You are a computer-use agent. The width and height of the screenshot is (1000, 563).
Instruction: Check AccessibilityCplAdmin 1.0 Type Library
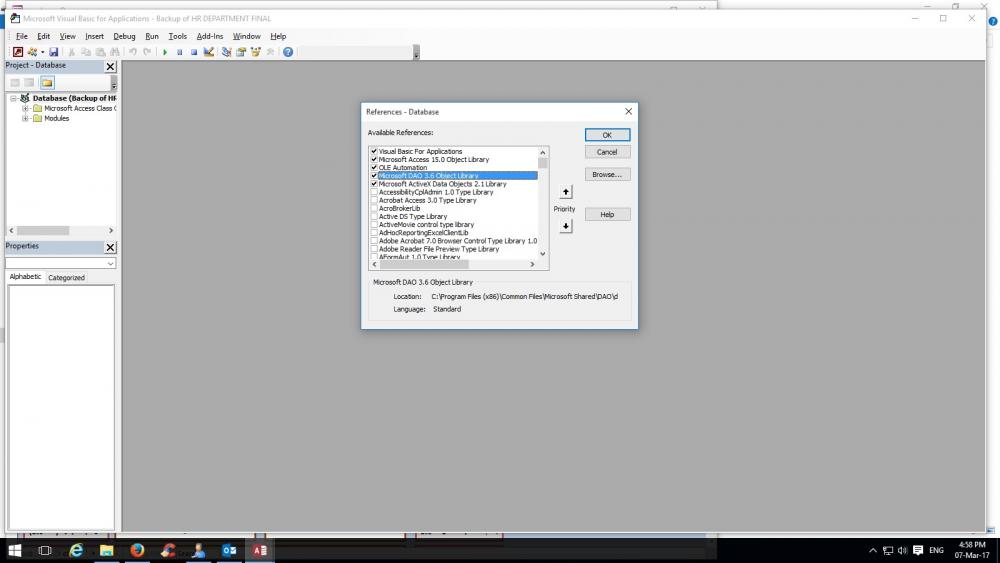pyautogui.click(x=374, y=192)
